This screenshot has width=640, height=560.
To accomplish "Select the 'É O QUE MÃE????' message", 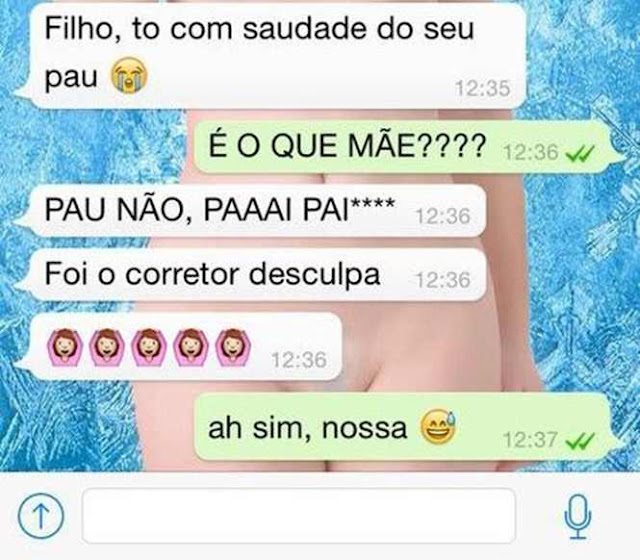I will coord(402,147).
